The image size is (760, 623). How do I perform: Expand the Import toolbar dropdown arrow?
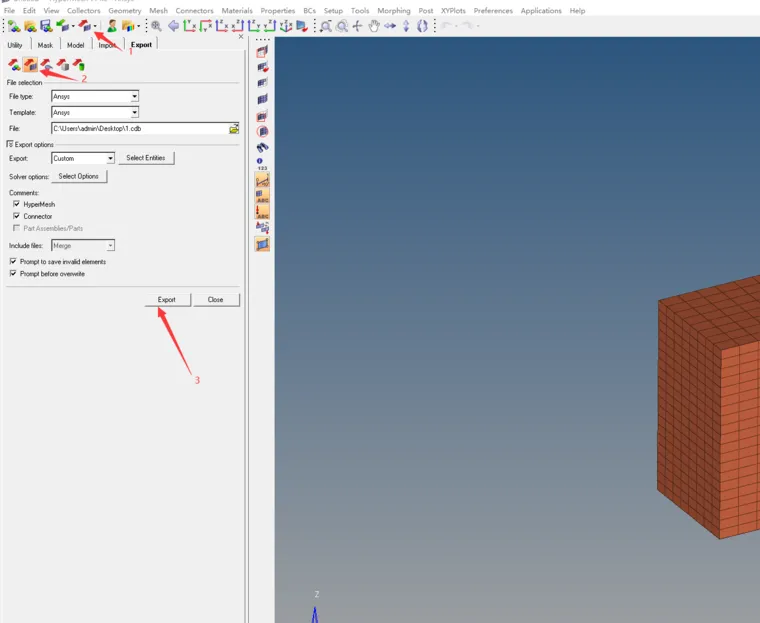pyautogui.click(x=73, y=26)
